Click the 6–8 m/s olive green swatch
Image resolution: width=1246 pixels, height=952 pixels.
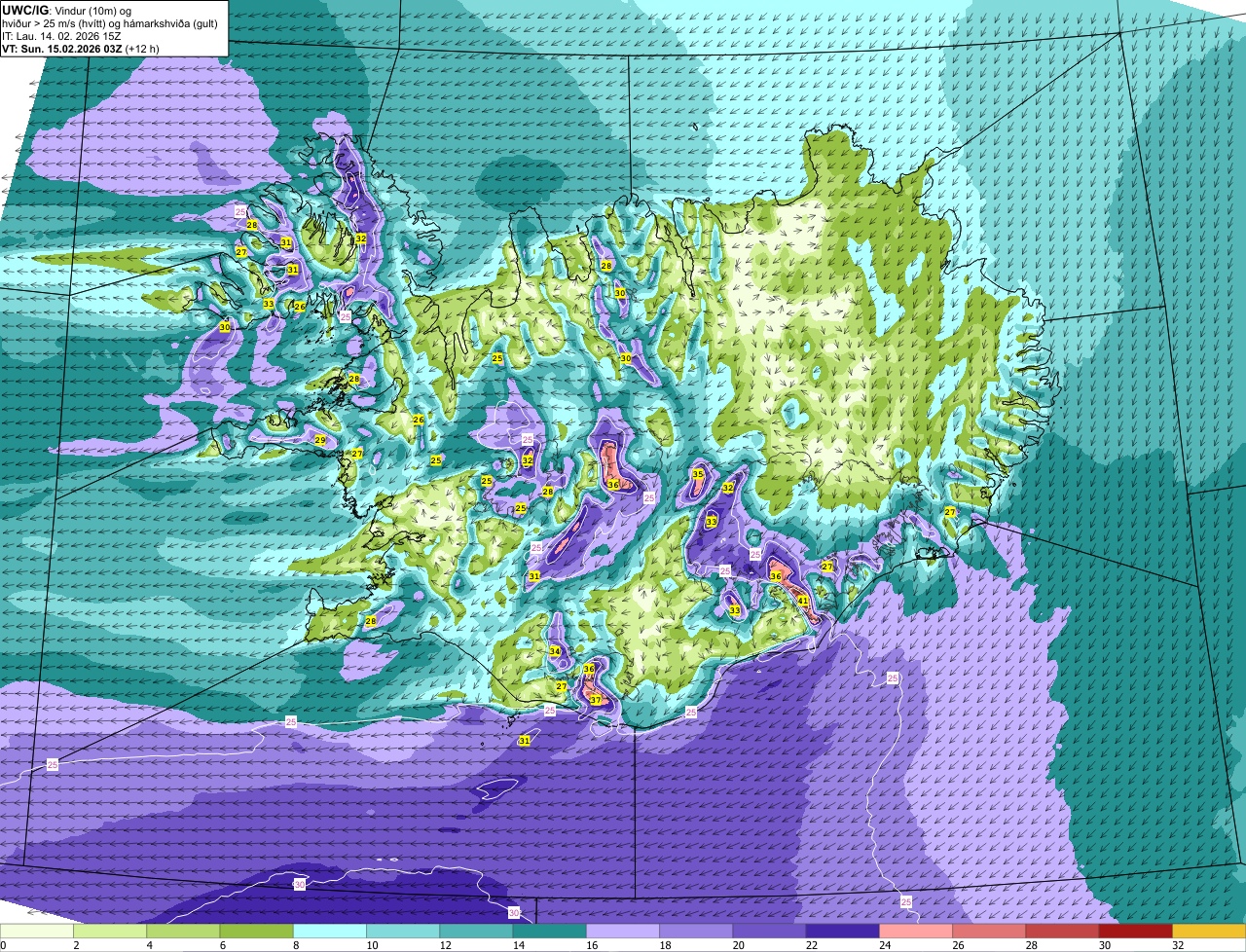coord(256,931)
